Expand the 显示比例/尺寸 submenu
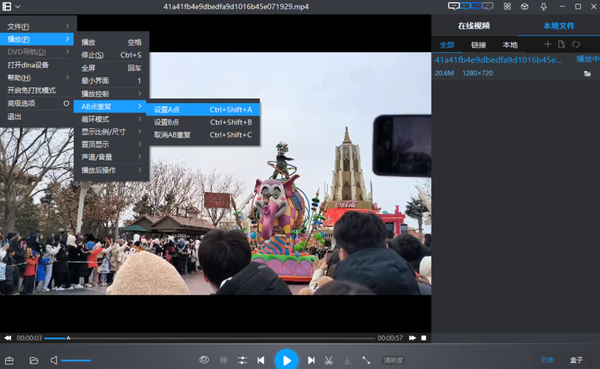This screenshot has height=369, width=600. [x=111, y=132]
